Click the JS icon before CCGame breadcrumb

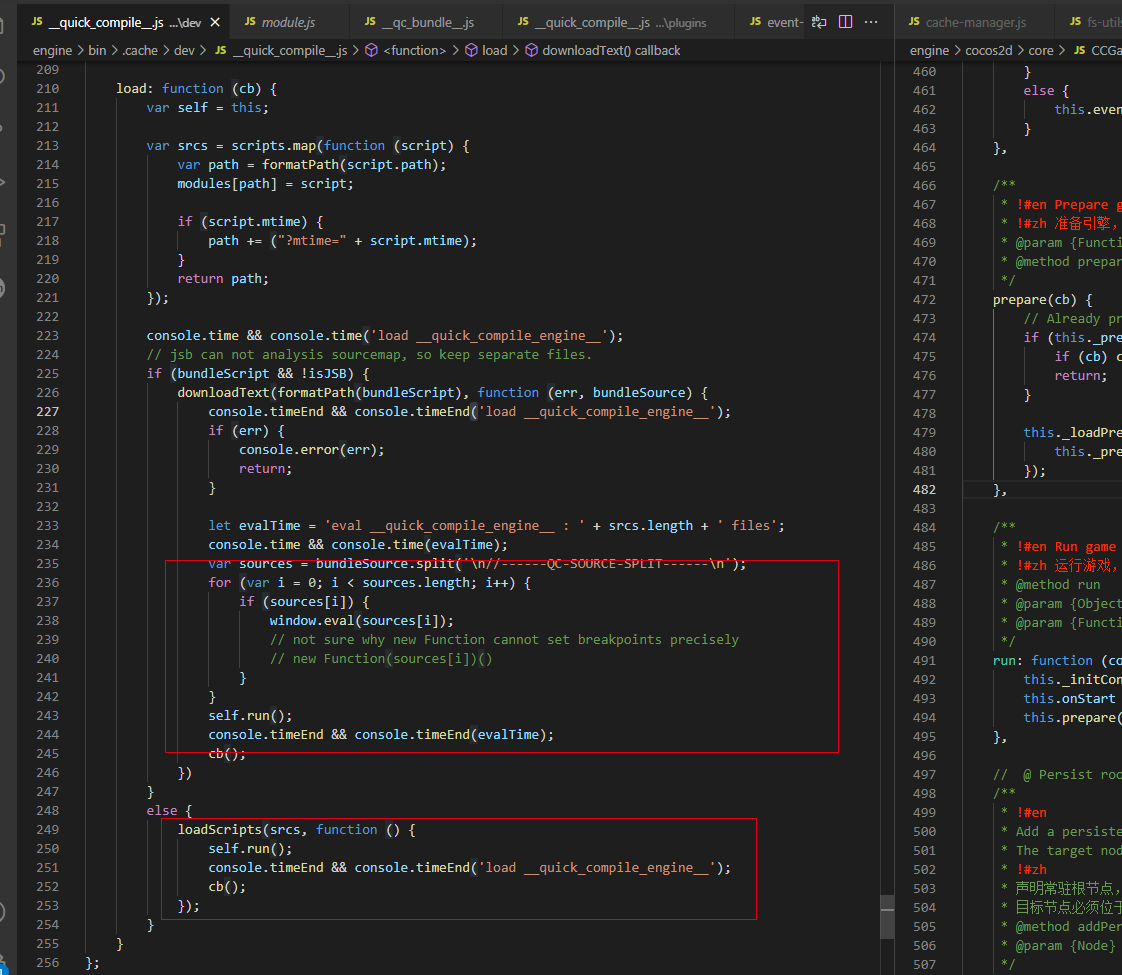[1080, 50]
